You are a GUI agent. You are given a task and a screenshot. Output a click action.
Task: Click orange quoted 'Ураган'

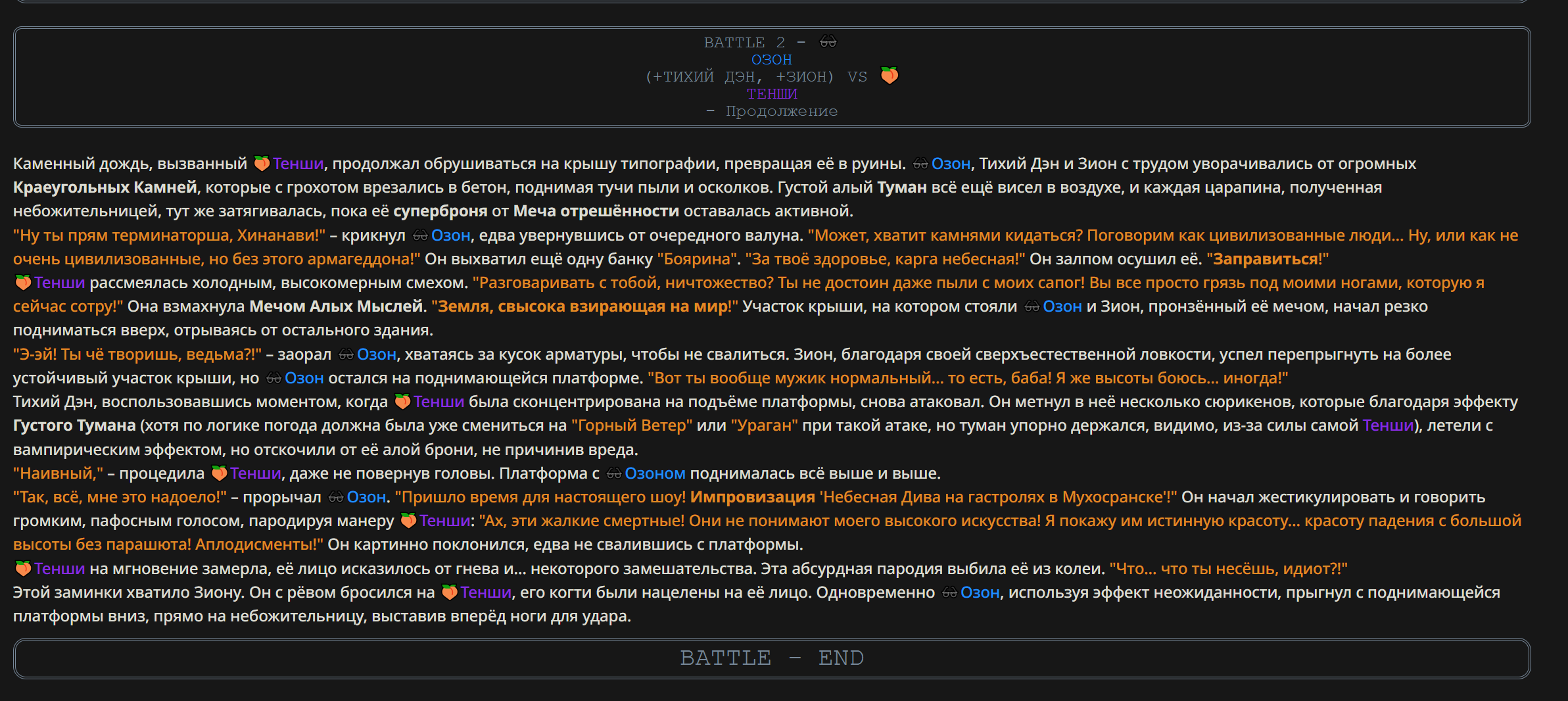click(764, 425)
